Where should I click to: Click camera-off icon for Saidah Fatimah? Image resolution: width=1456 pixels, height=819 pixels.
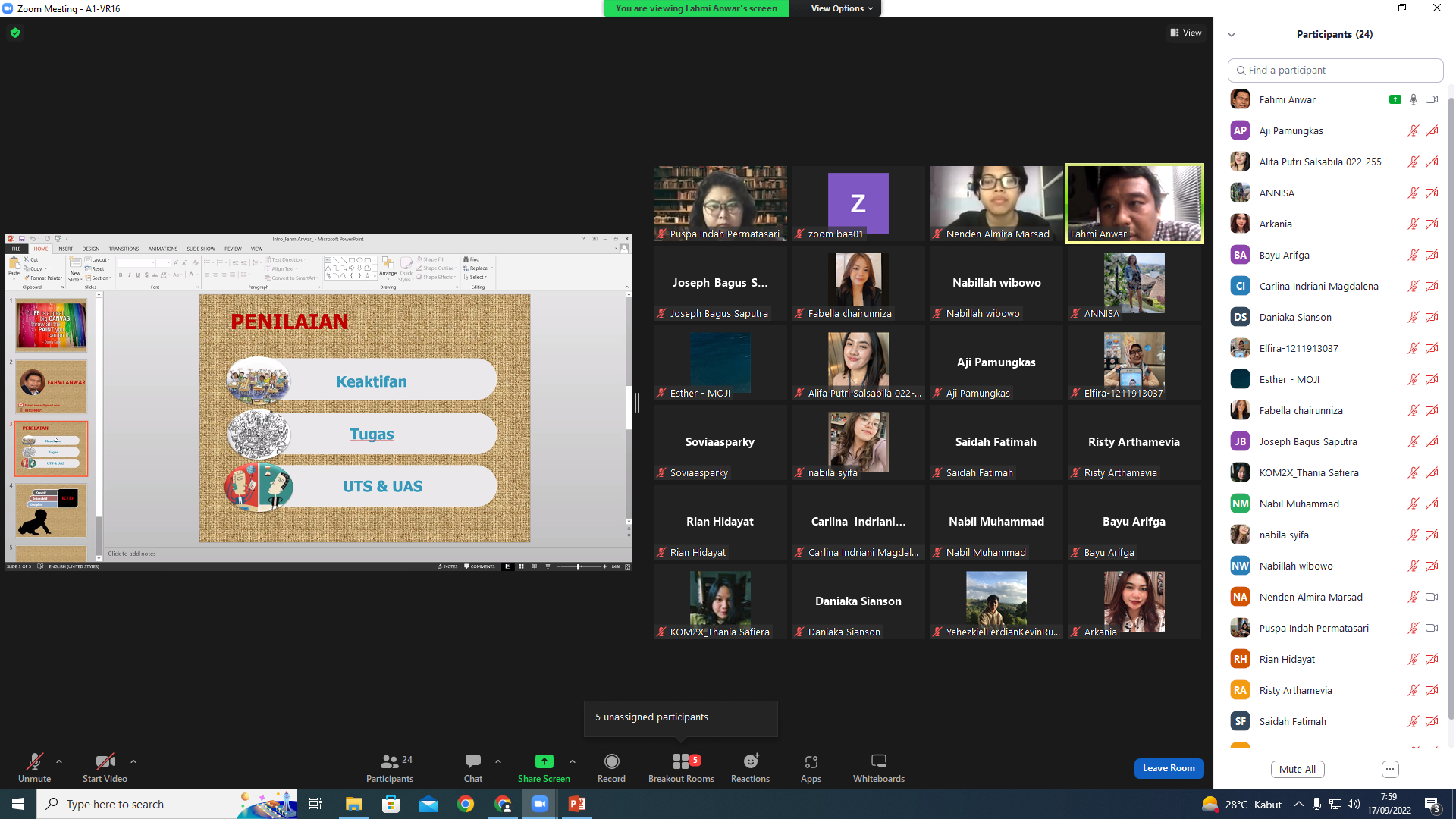point(1432,721)
